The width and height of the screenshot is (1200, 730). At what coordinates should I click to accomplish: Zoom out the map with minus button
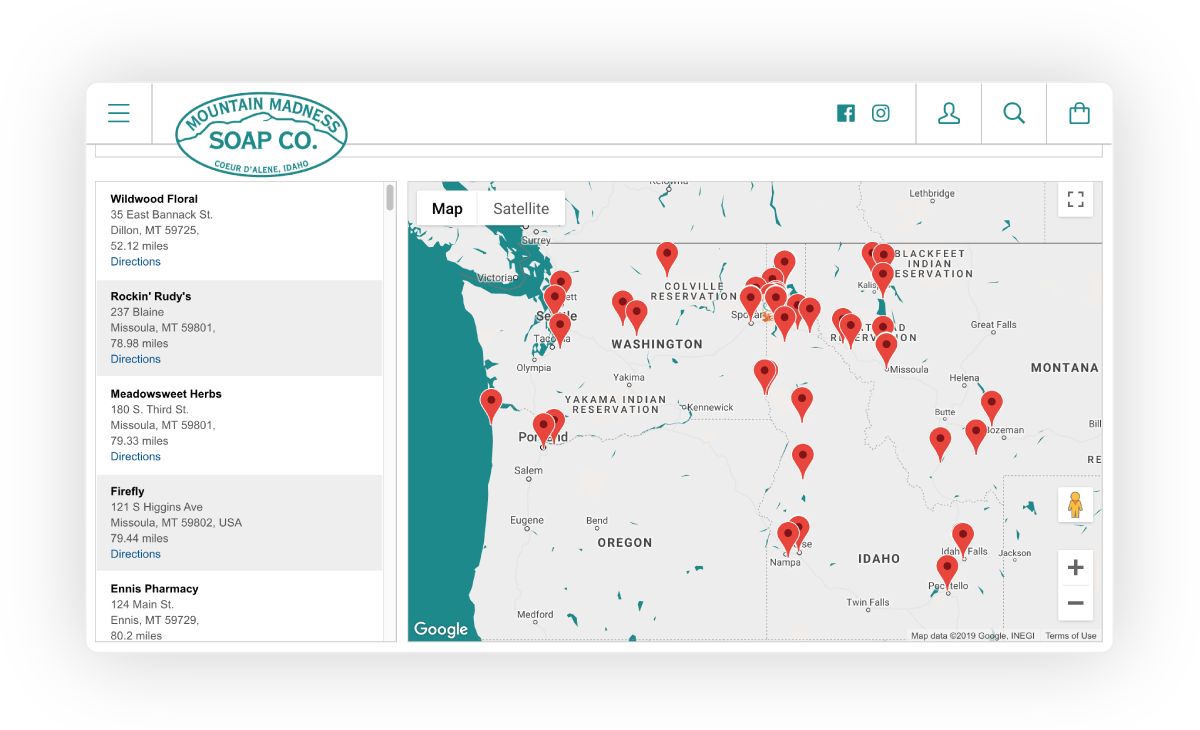point(1076,603)
